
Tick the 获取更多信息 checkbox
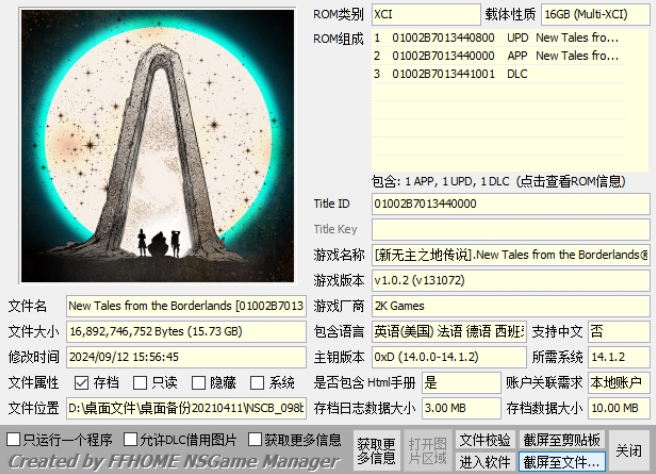(255, 439)
